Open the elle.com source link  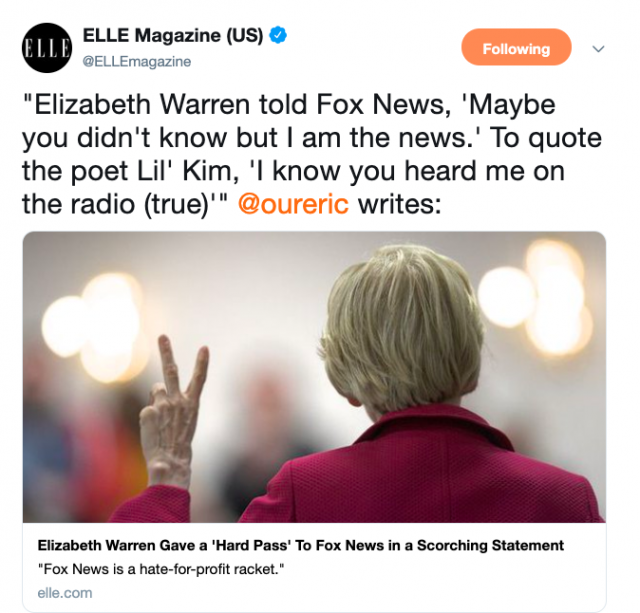(64, 593)
